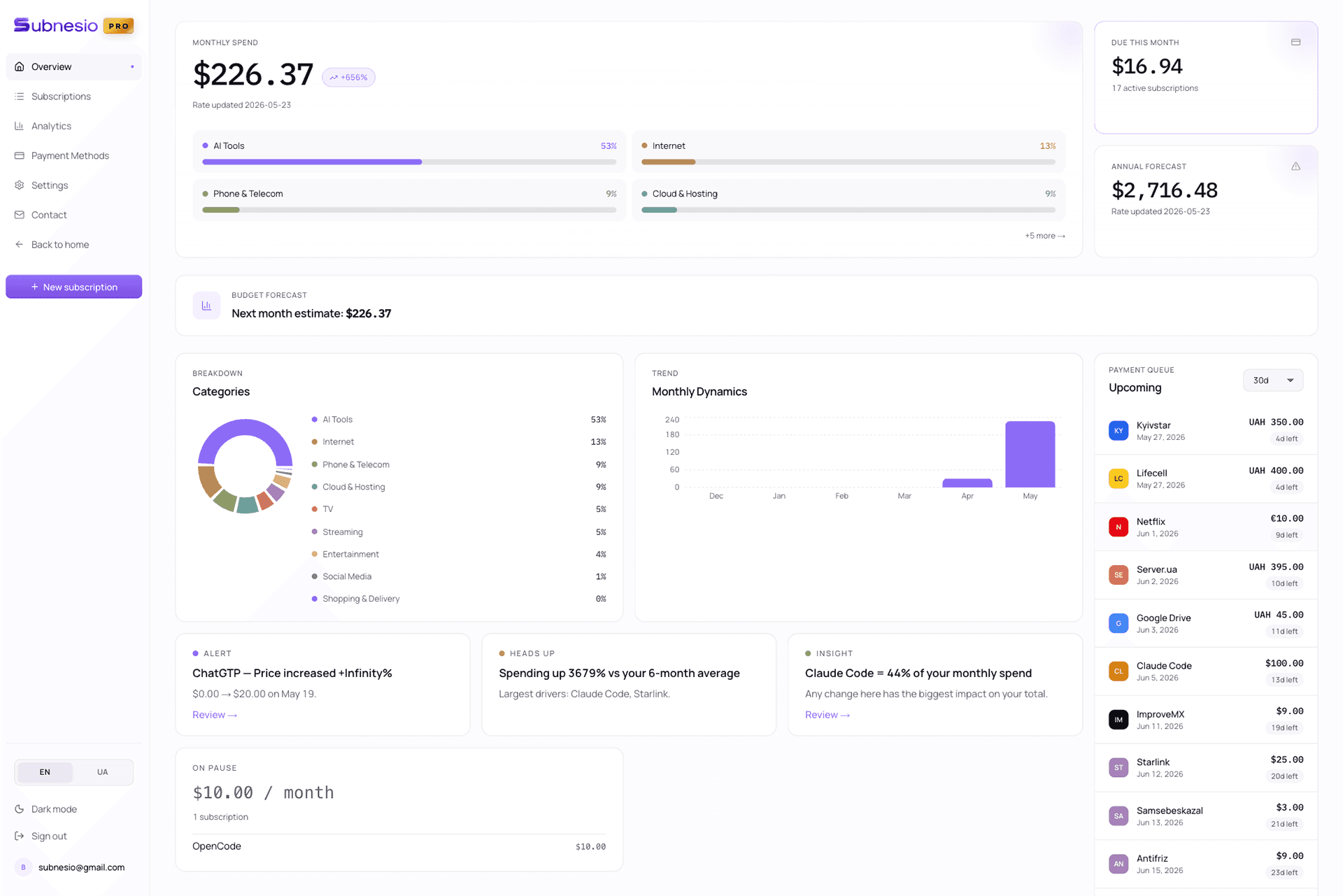Click the Antifriz AN avatar icon
Screen dimensions: 1343x896
[1118, 865]
